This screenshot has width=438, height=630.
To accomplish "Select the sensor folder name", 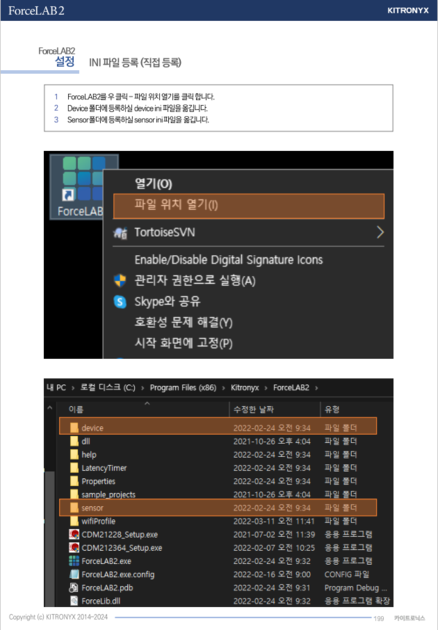I will coord(92,508).
